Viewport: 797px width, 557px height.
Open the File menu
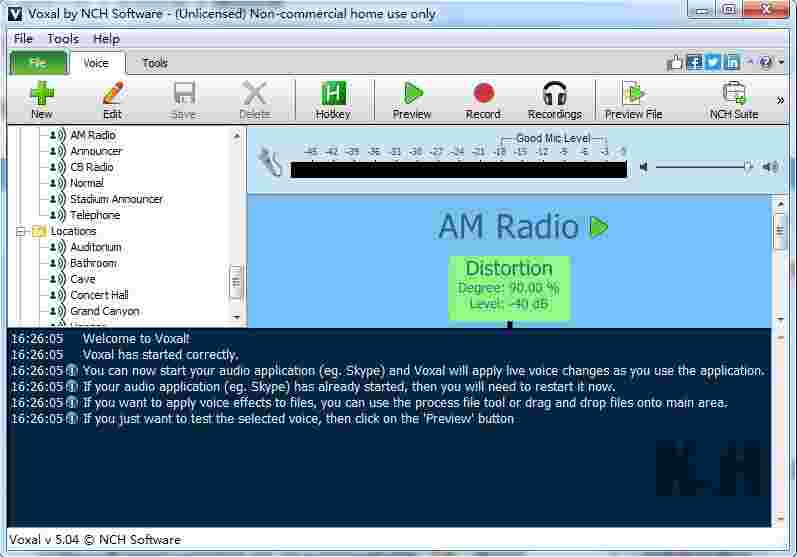[x=23, y=39]
